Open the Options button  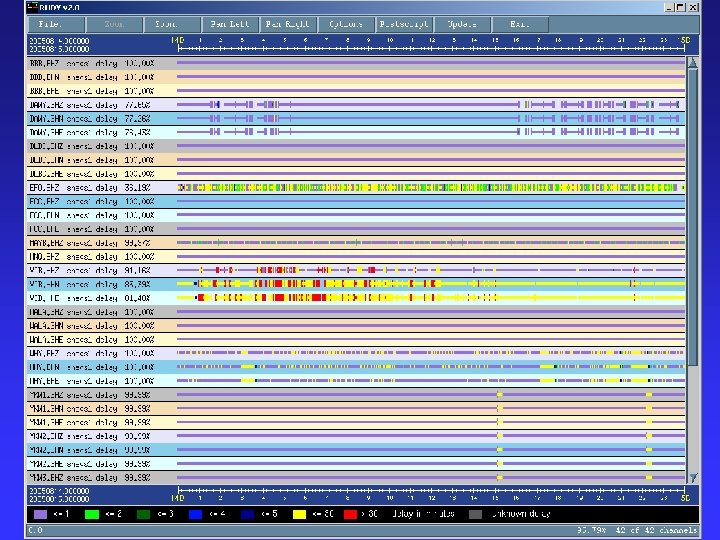pyautogui.click(x=346, y=24)
